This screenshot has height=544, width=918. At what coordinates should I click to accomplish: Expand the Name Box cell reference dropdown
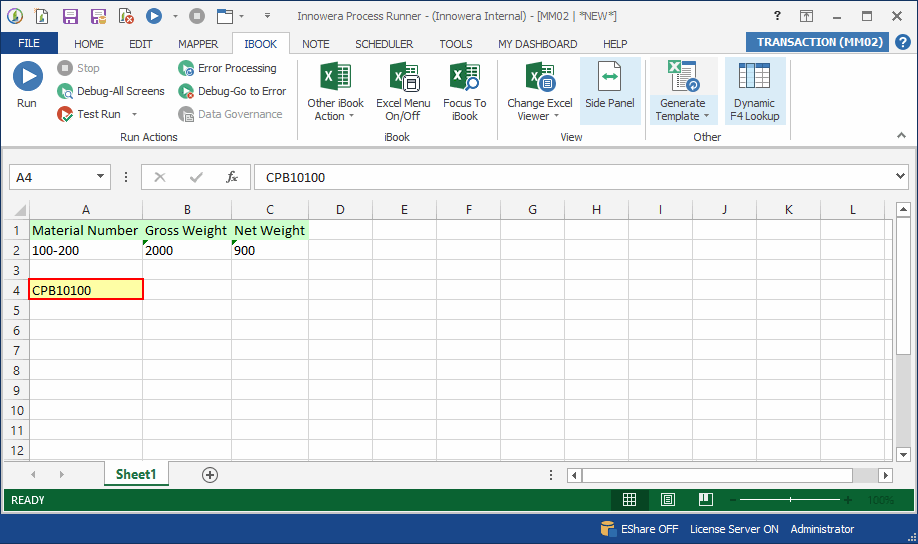click(x=101, y=177)
